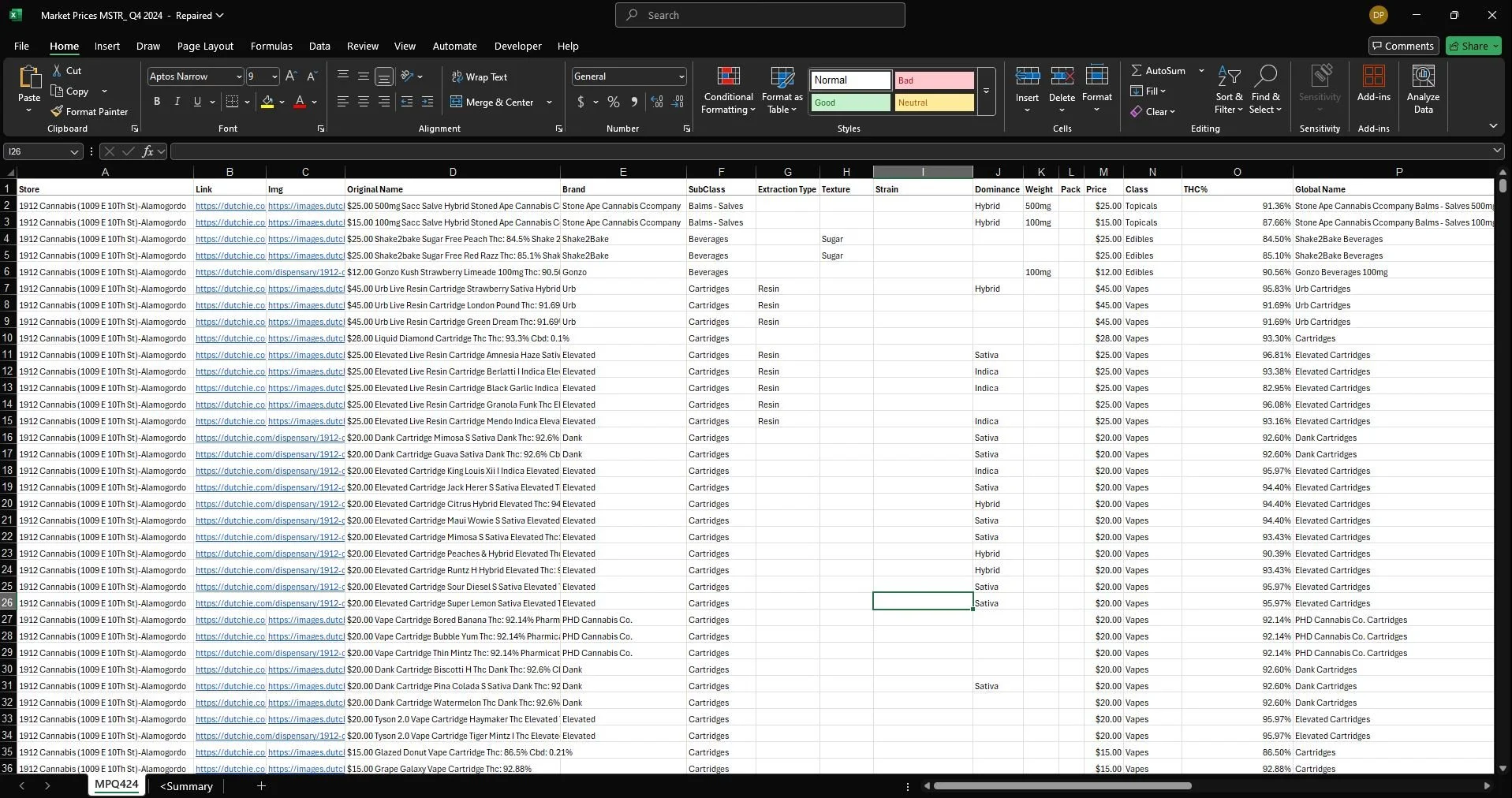Click the Insert cells icon

coord(1027,76)
